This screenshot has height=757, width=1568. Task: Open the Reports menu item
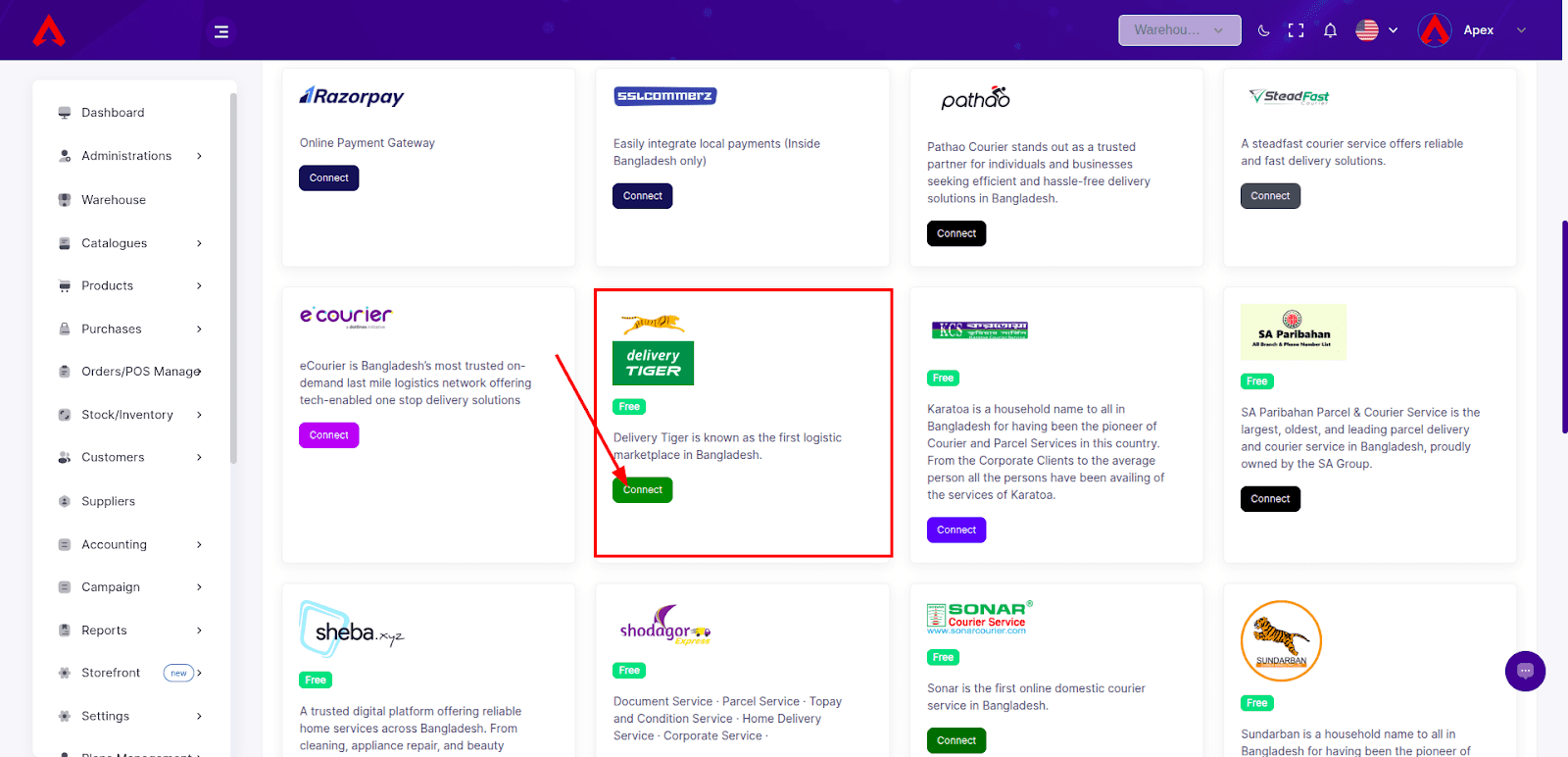(130, 631)
